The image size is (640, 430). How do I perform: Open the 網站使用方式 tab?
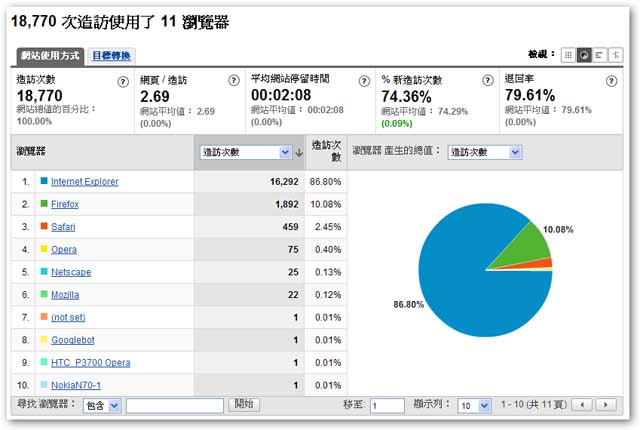pyautogui.click(x=50, y=56)
